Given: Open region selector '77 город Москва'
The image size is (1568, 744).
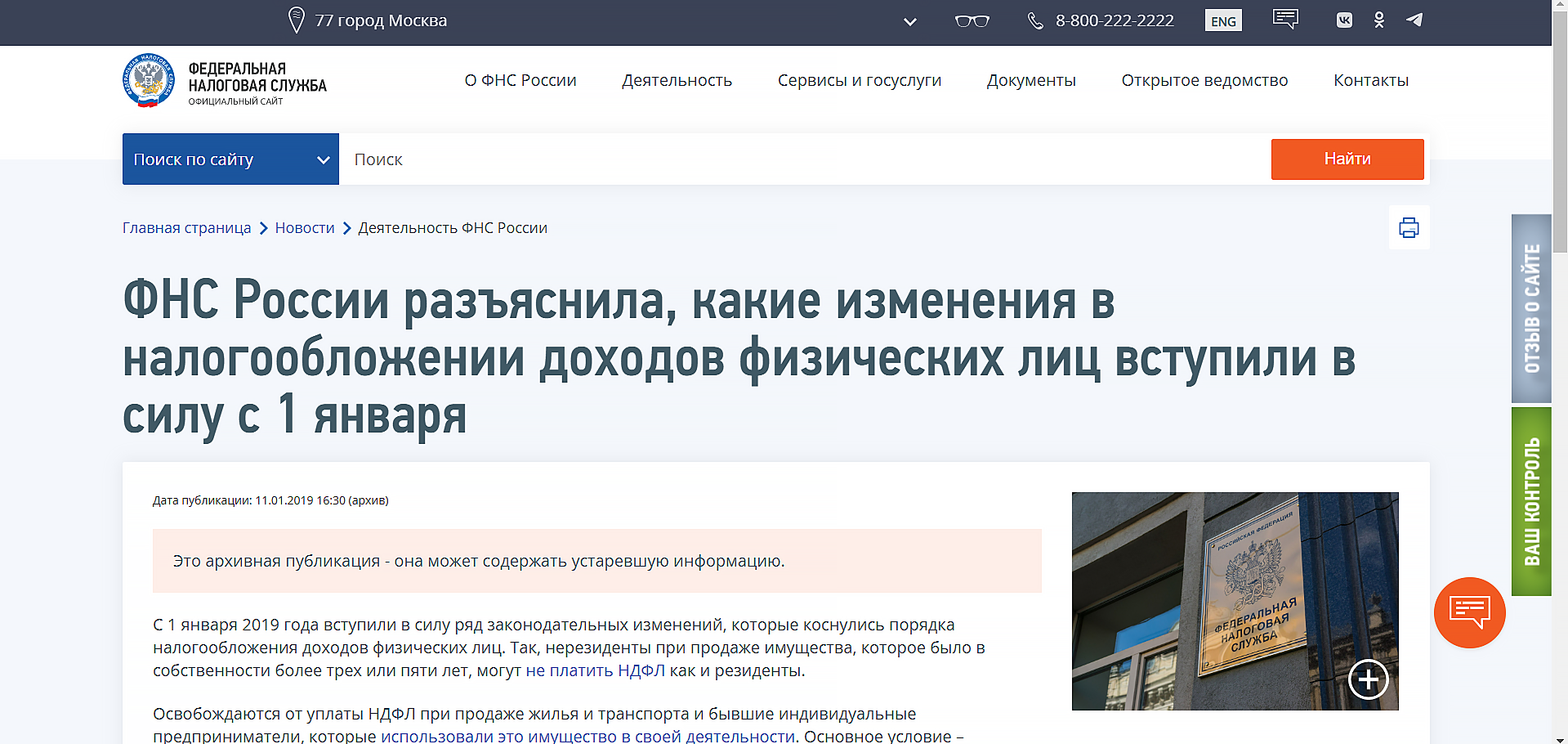Looking at the screenshot, I should click(381, 20).
